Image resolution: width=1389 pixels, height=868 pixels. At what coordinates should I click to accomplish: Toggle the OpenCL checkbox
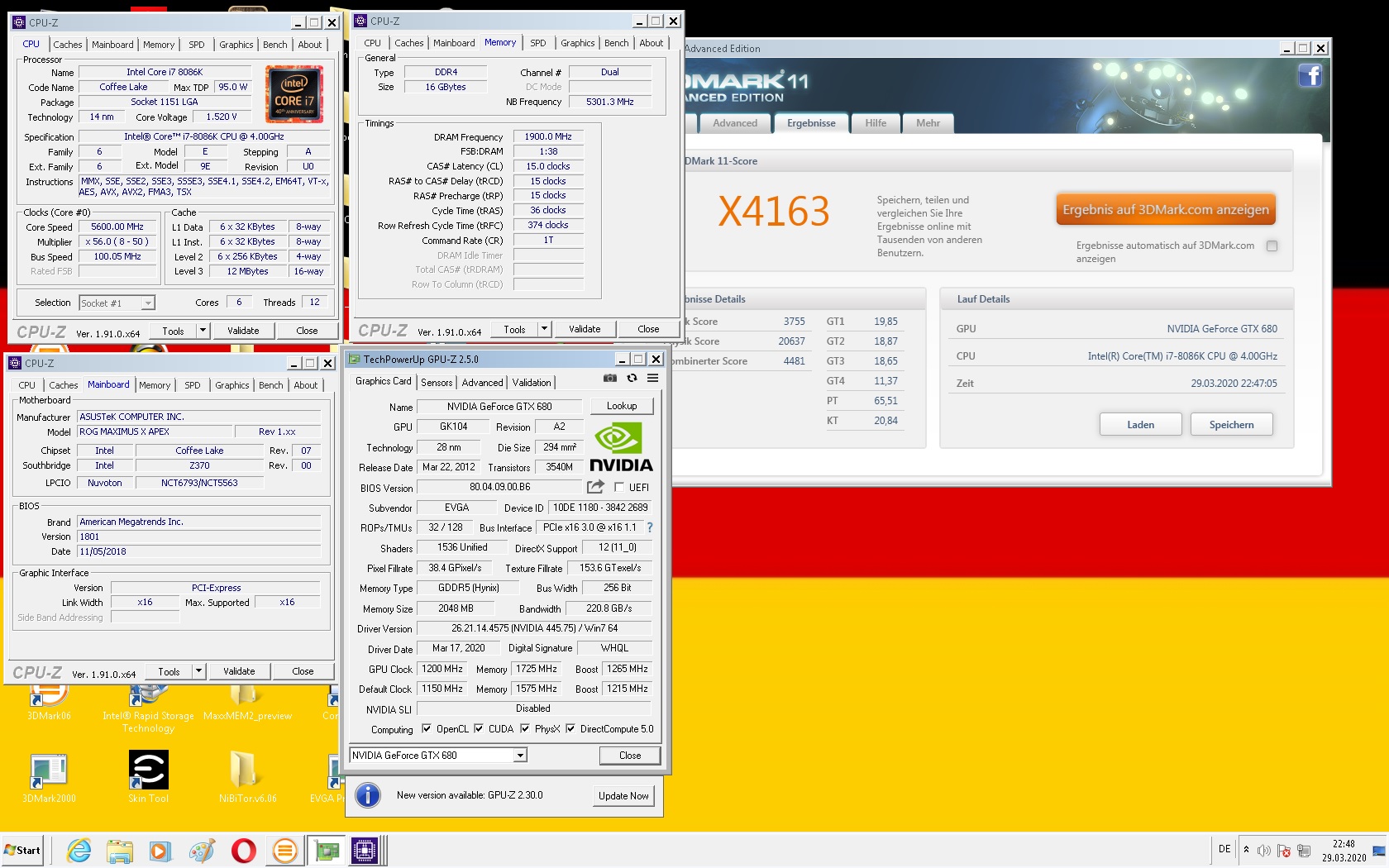(x=427, y=728)
